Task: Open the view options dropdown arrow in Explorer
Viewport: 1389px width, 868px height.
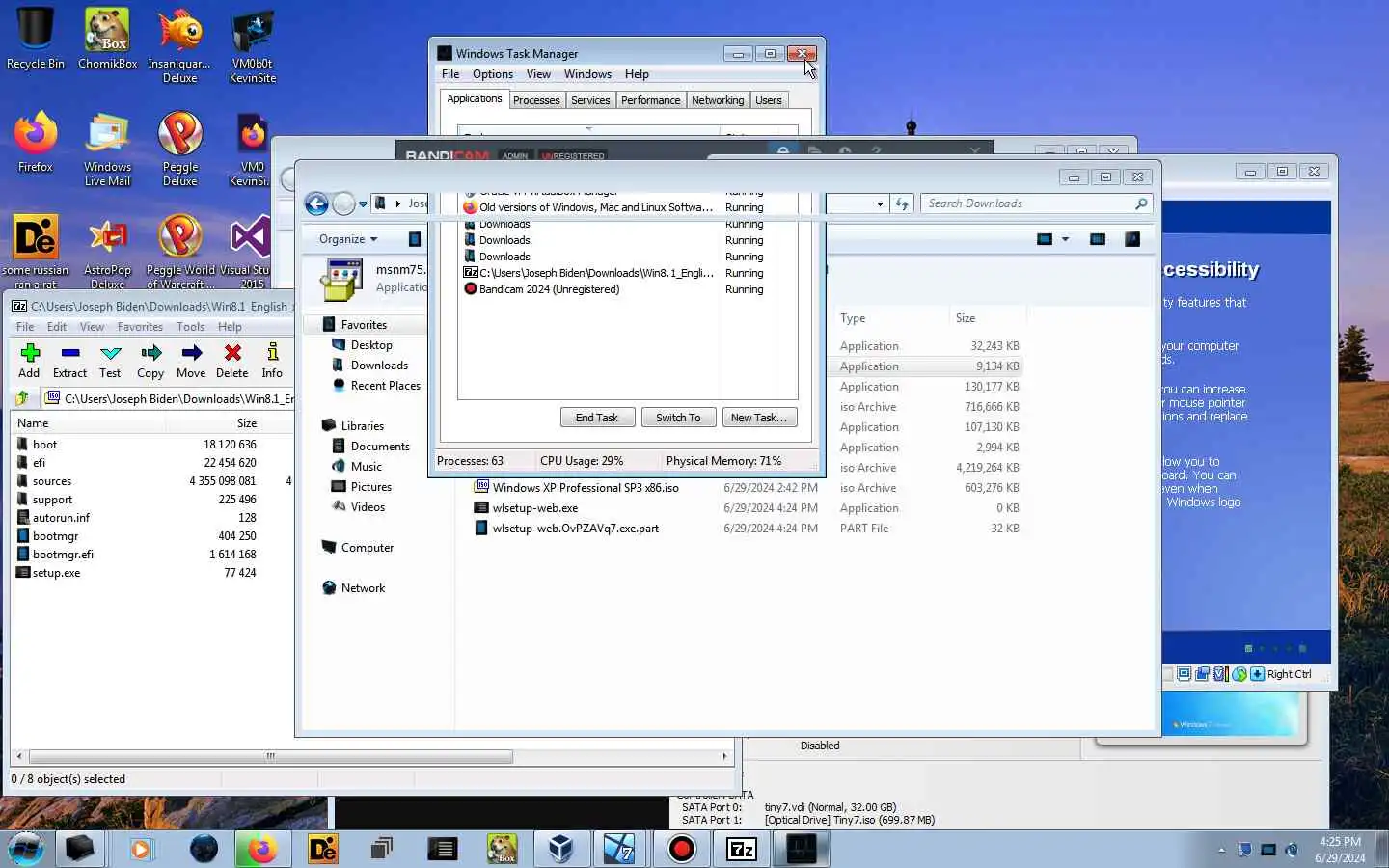Action: coord(1065,239)
